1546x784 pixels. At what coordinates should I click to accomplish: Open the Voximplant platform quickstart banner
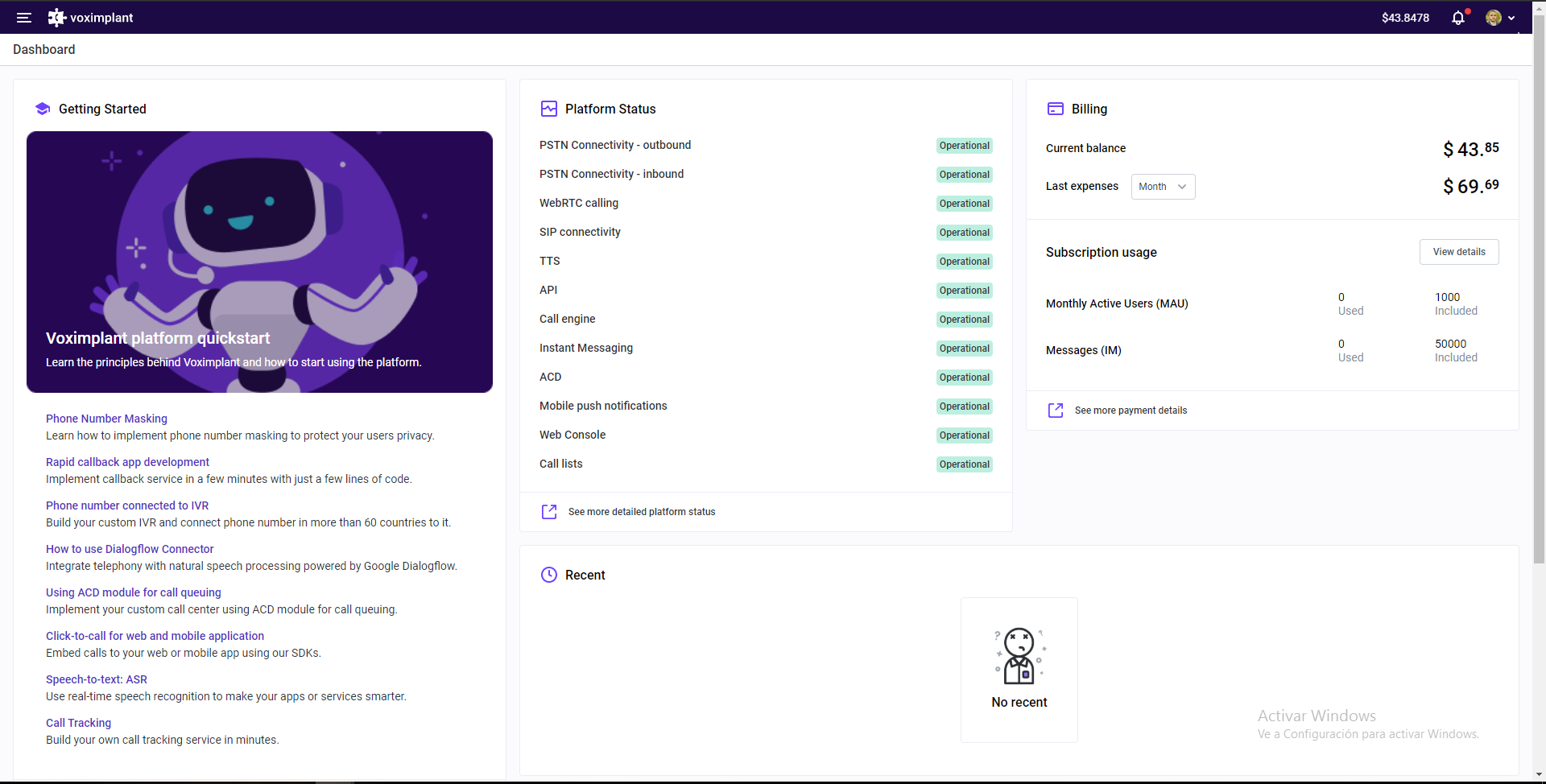pyautogui.click(x=259, y=262)
